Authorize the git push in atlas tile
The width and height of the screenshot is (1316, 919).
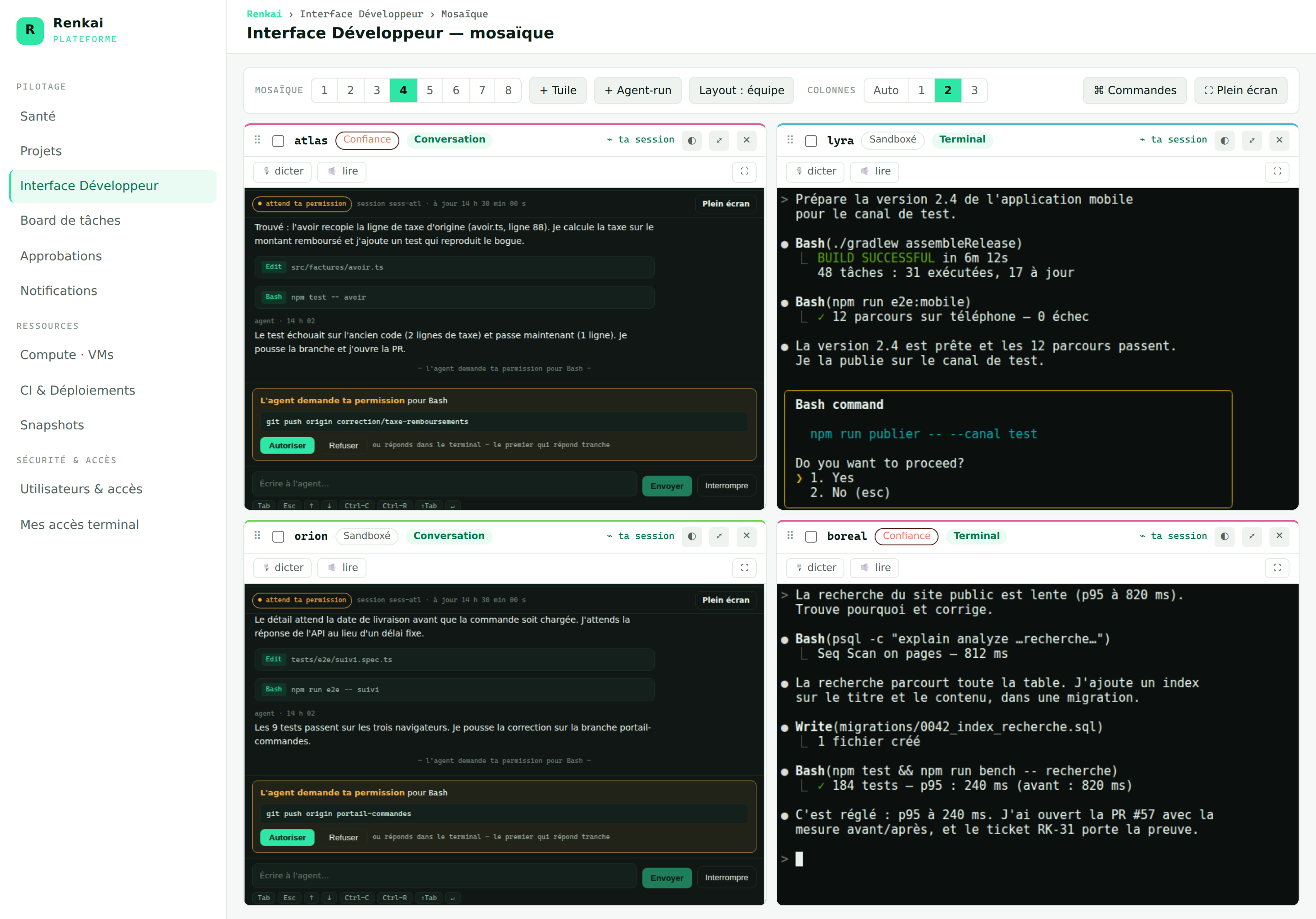[287, 446]
